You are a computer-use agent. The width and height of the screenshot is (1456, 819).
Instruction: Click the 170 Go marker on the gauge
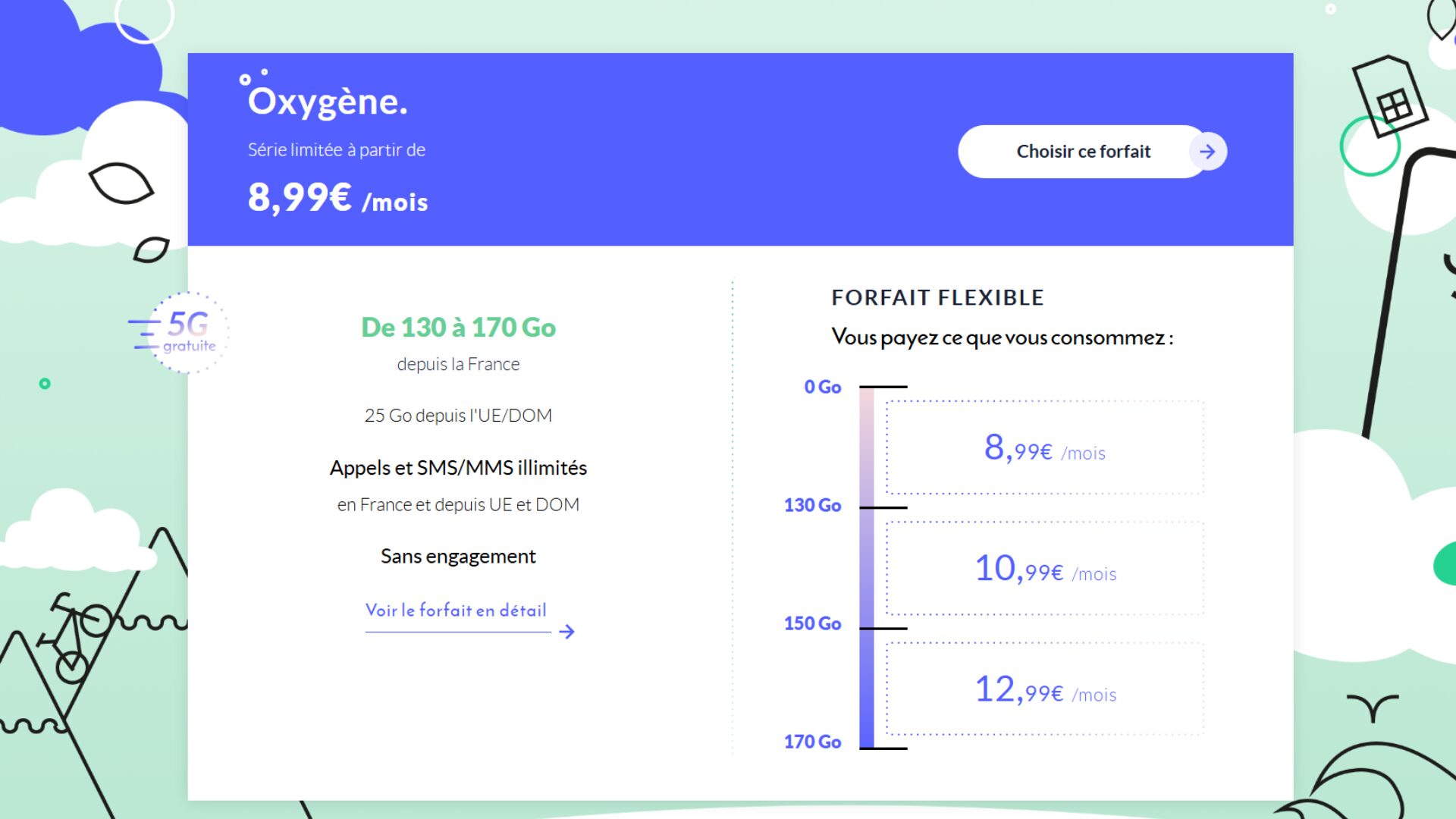click(x=812, y=742)
